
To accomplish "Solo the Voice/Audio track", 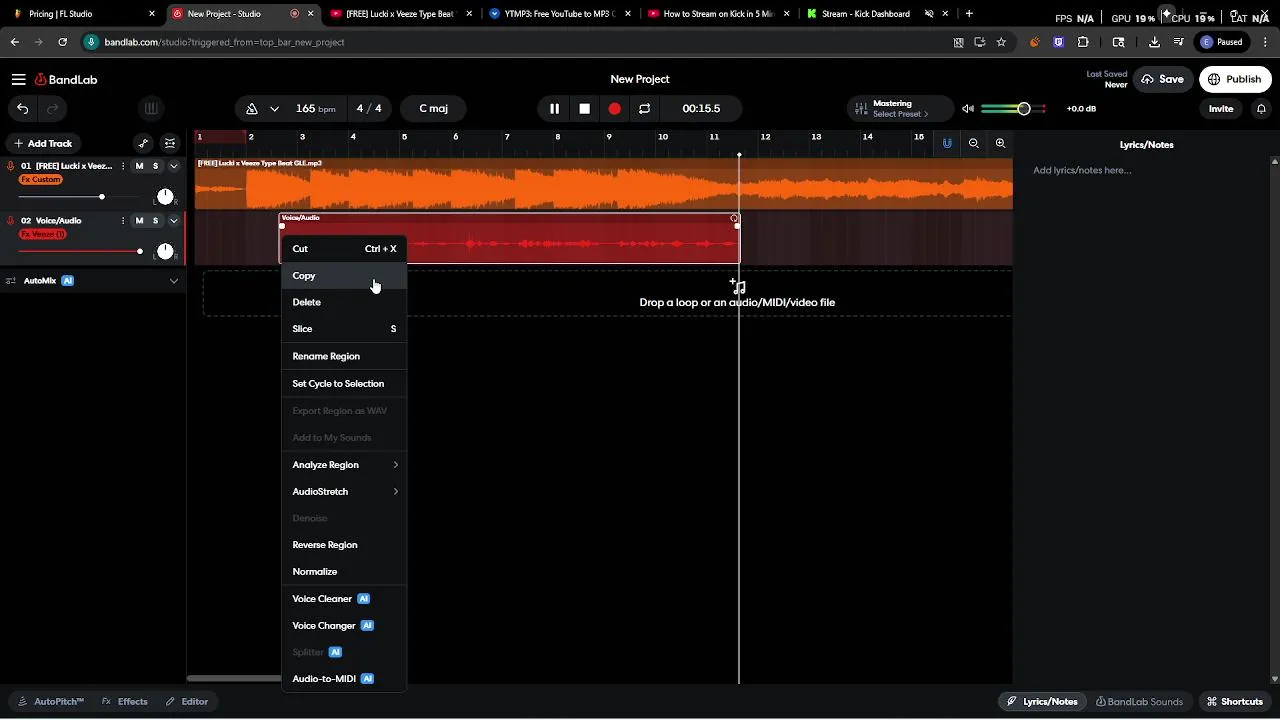I will point(155,221).
